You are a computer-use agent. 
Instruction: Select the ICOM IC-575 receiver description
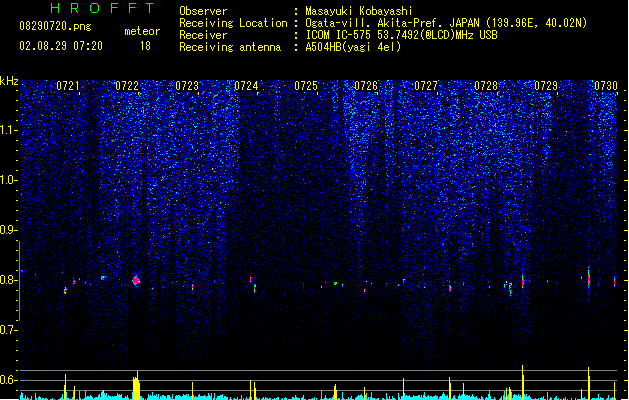[401, 35]
